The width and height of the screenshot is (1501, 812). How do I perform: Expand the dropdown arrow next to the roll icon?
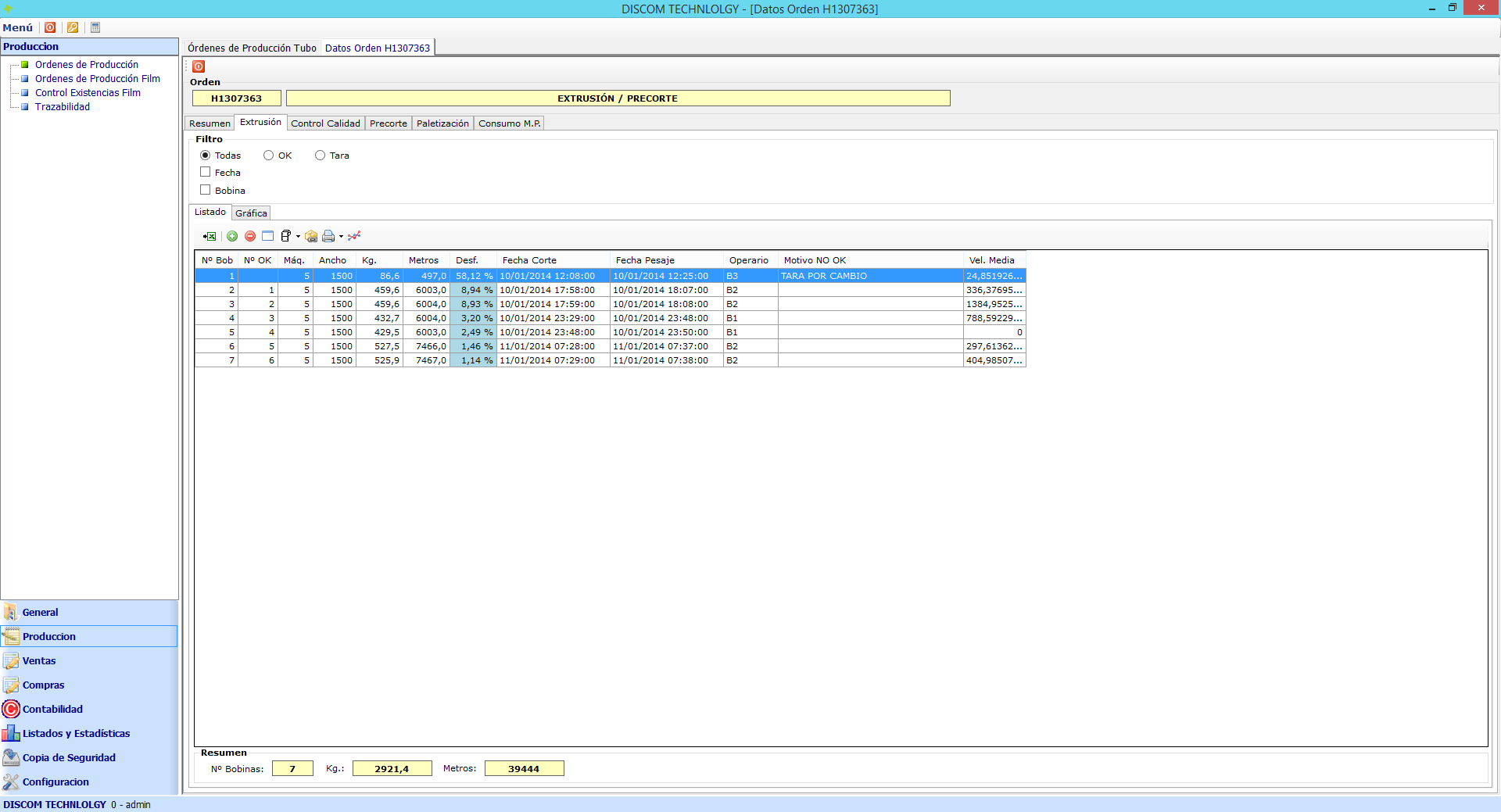298,237
